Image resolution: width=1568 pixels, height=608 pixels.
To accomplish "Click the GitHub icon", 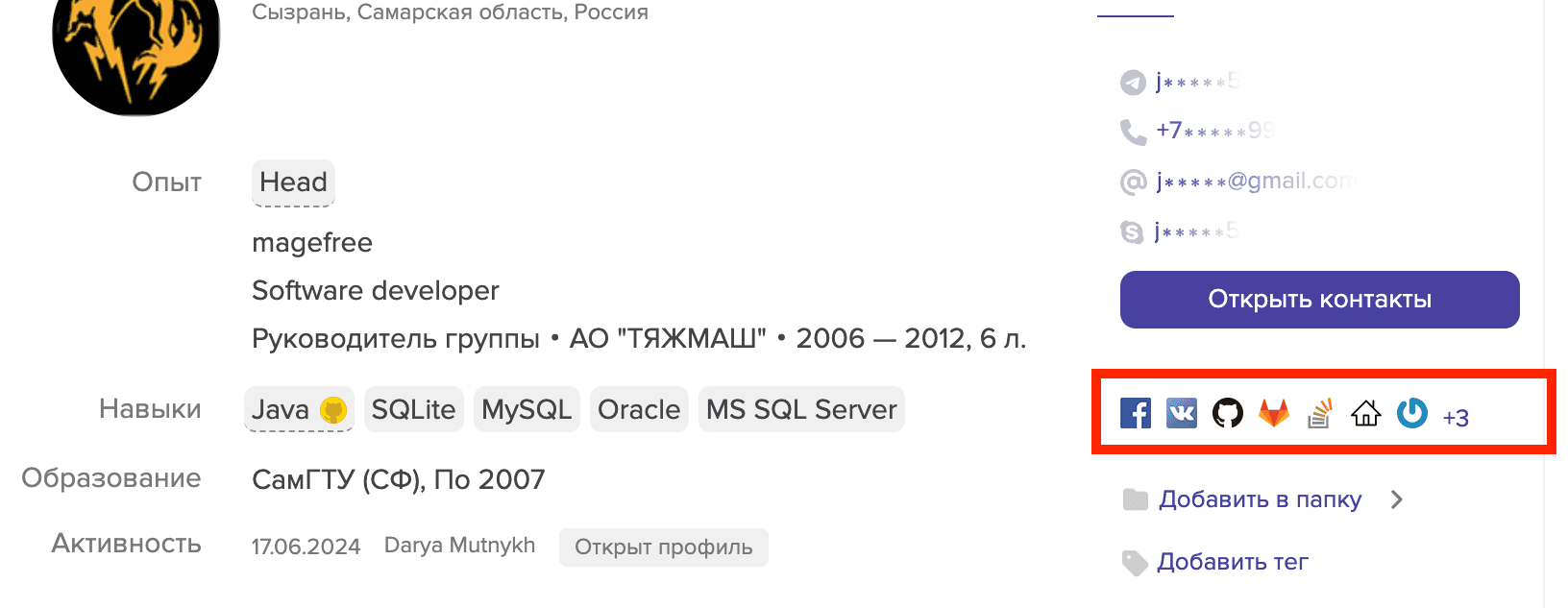I will 1228,413.
